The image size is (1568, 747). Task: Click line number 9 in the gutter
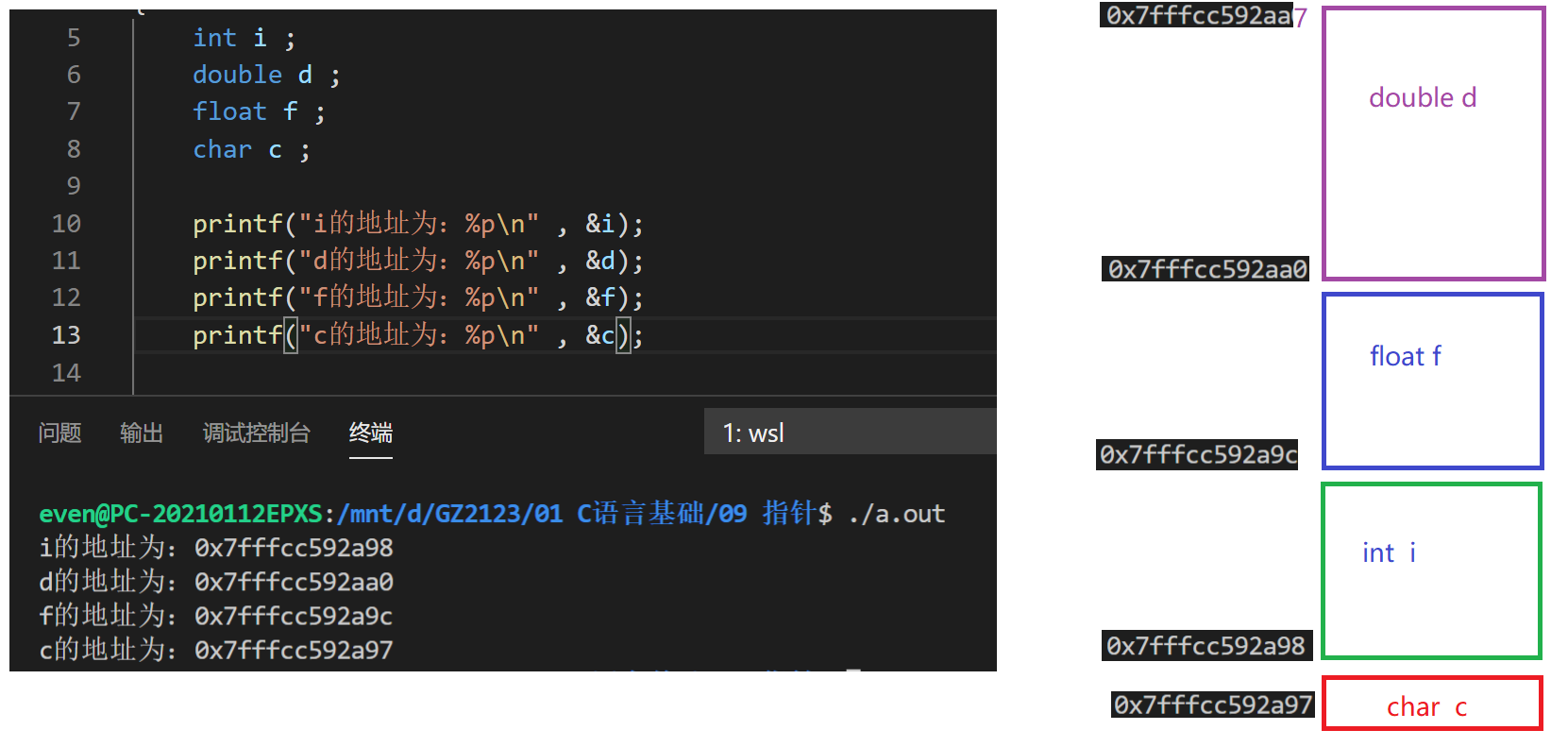(74, 186)
